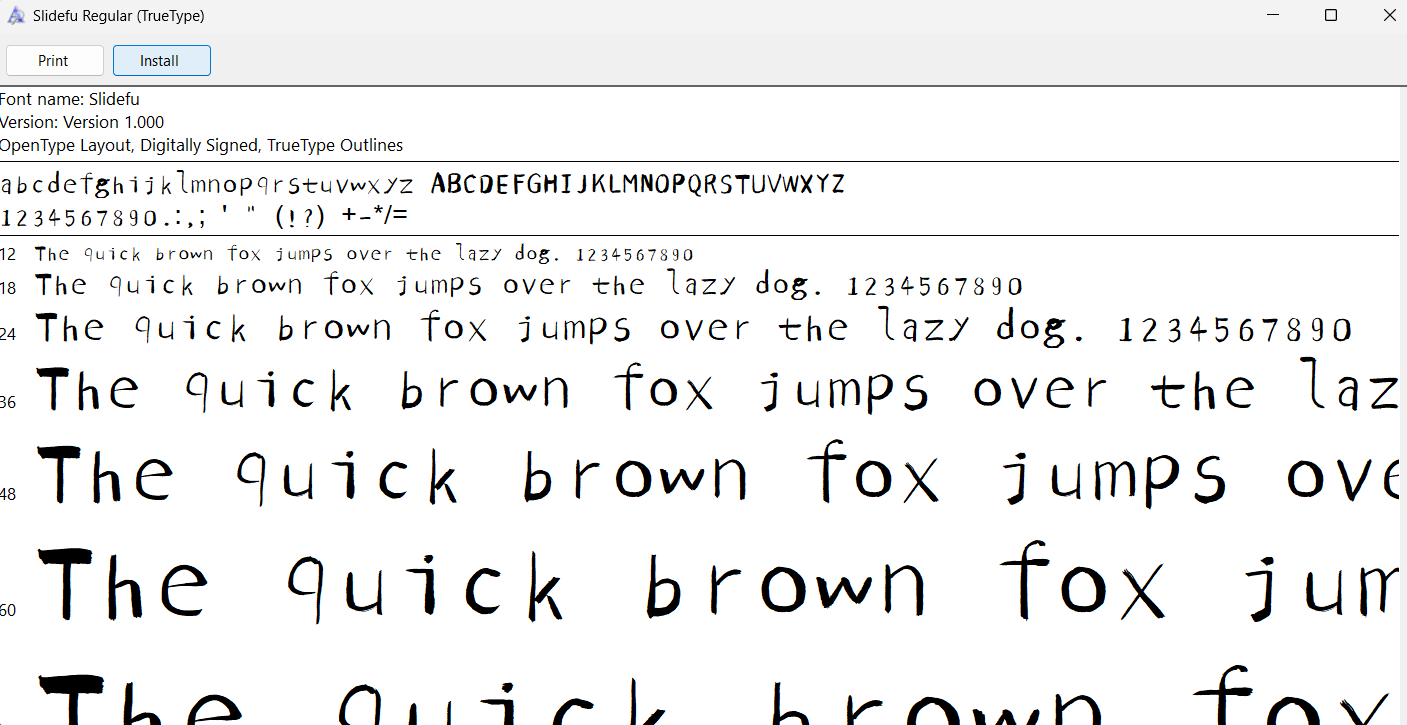Image resolution: width=1407 pixels, height=725 pixels.
Task: Click the Print button
Action: click(x=54, y=60)
